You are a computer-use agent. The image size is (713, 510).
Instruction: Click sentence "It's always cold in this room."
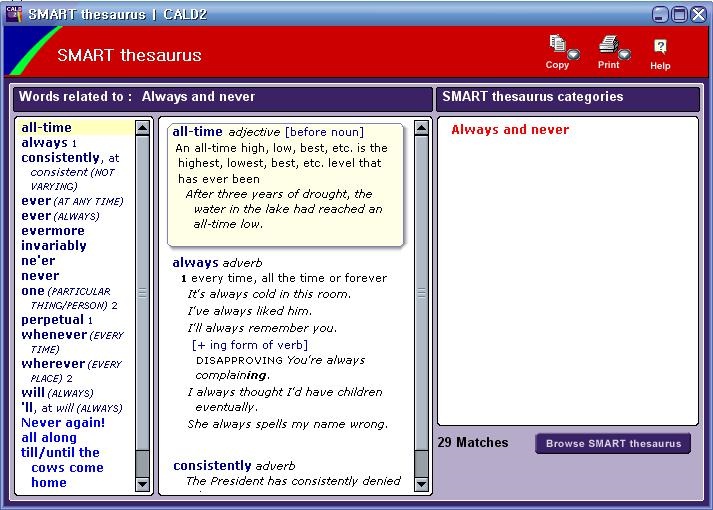coord(269,294)
